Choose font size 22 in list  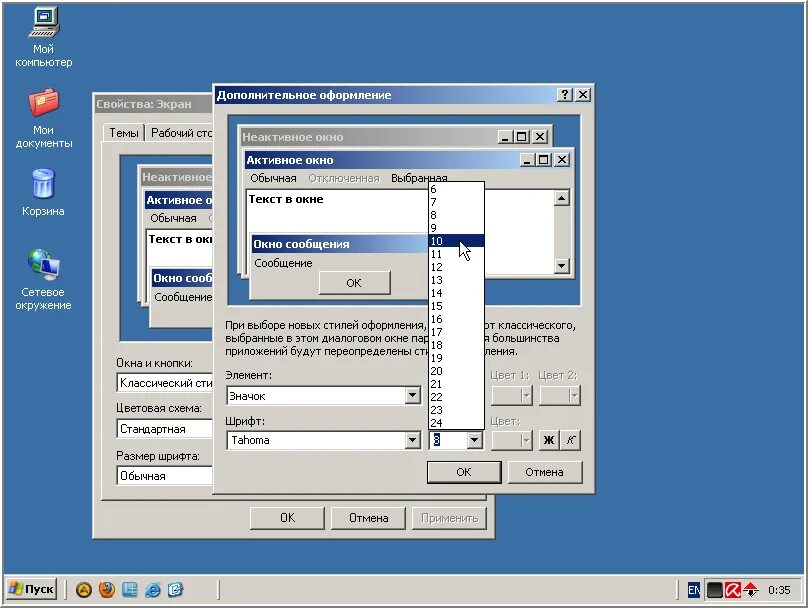pyautogui.click(x=456, y=397)
